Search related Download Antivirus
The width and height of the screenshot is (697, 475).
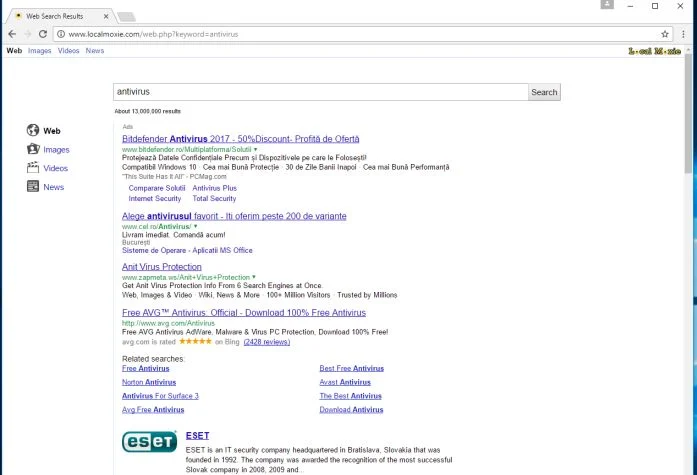point(351,410)
